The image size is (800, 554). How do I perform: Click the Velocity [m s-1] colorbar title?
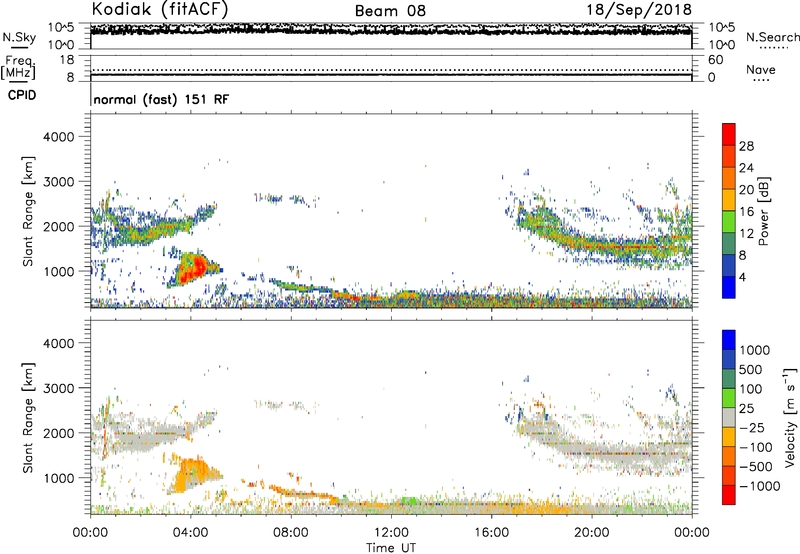click(790, 417)
